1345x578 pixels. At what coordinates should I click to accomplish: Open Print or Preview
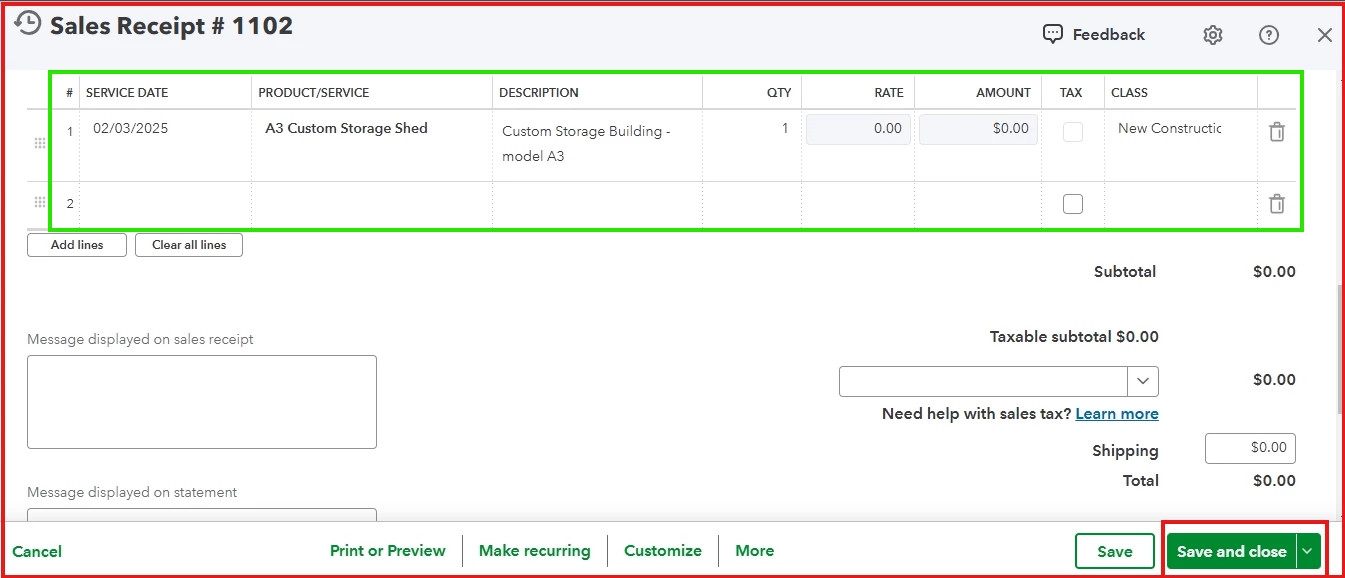(x=388, y=550)
